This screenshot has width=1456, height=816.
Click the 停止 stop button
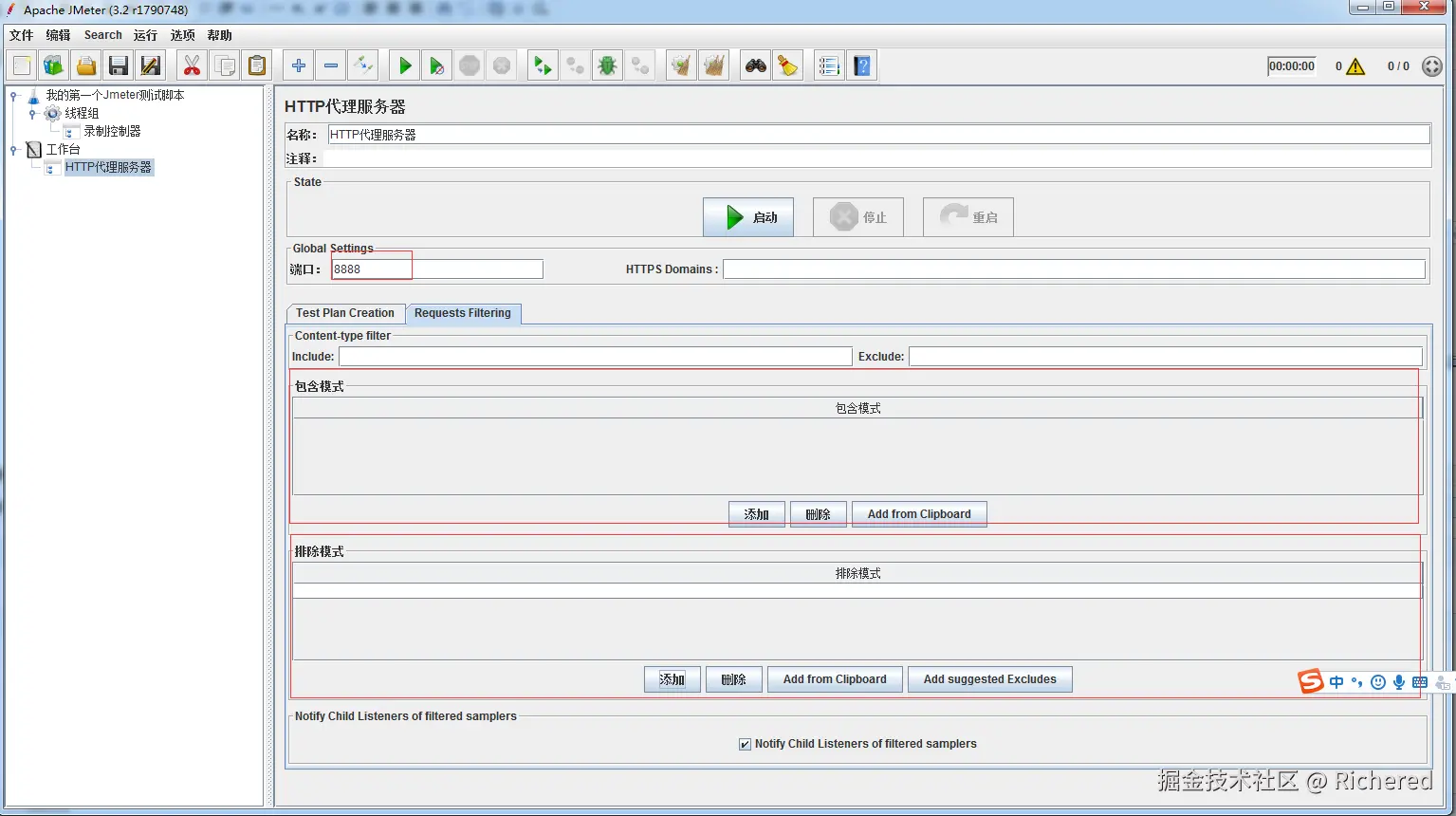tap(858, 217)
